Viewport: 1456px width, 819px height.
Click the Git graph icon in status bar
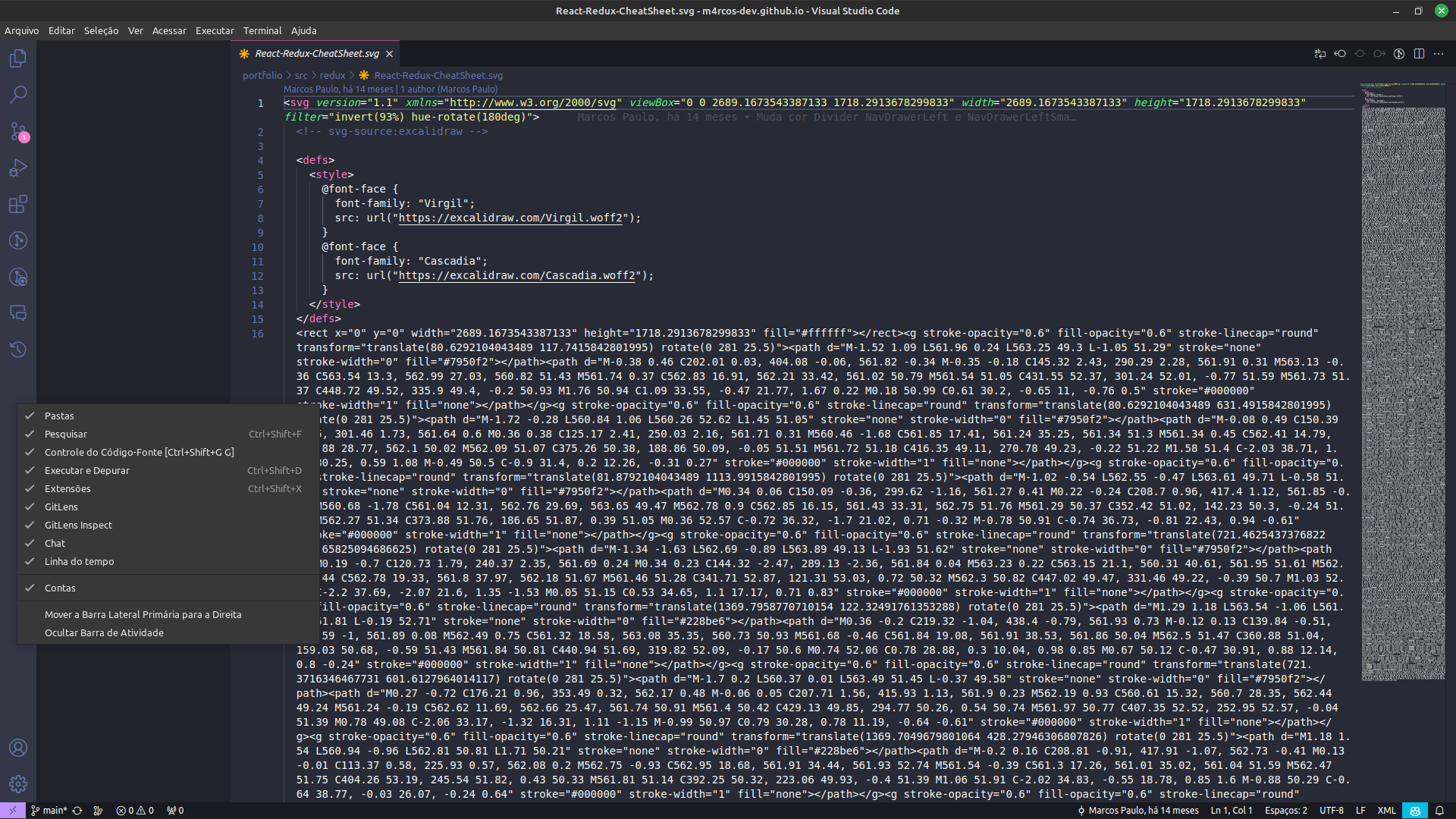point(98,811)
